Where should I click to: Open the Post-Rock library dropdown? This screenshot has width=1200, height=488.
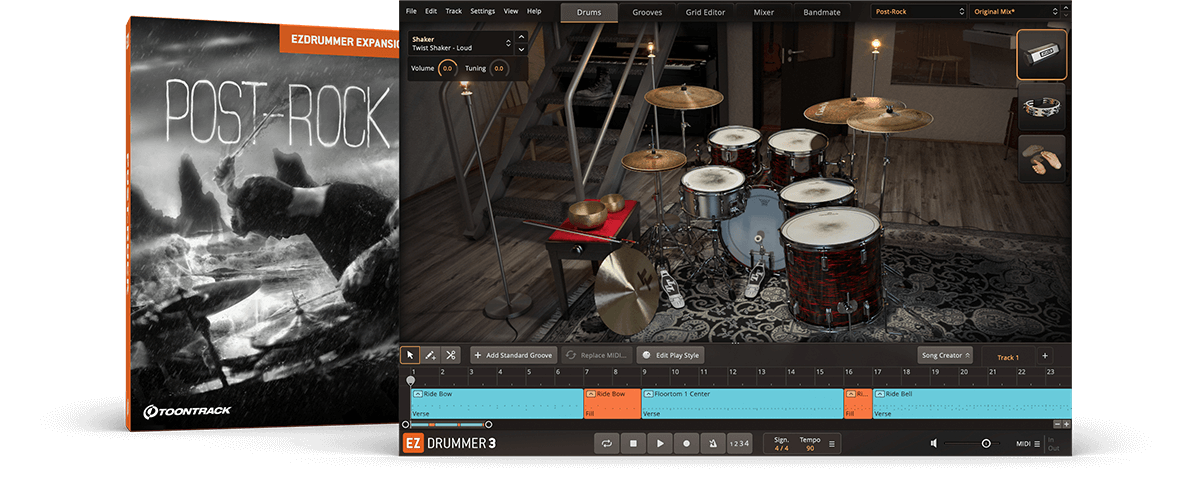coord(917,12)
